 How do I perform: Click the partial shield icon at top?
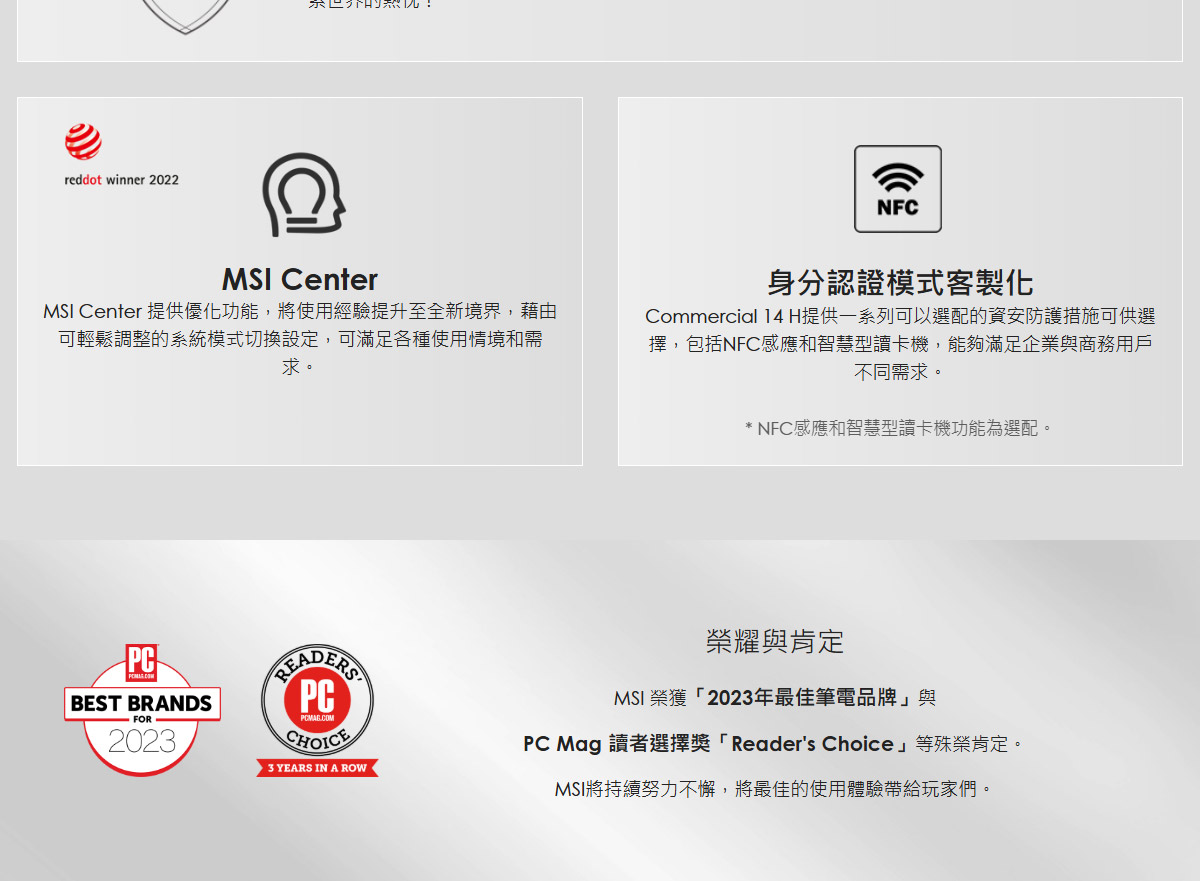[186, 15]
